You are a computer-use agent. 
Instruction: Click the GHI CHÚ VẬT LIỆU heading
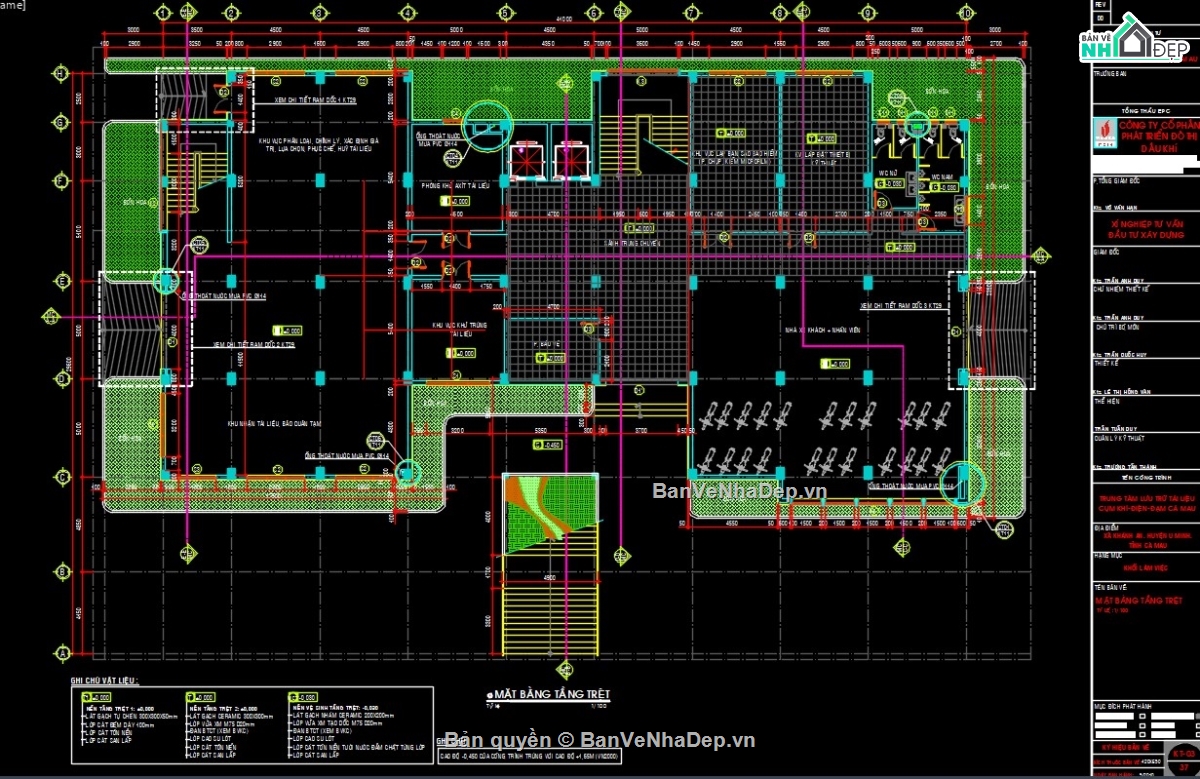tap(104, 680)
